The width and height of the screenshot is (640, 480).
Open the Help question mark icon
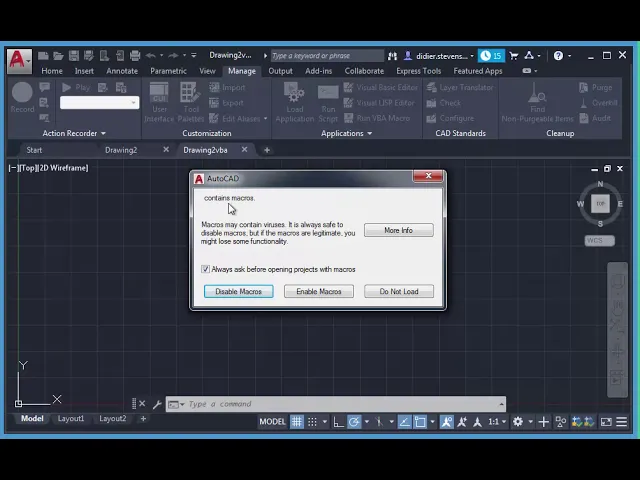[558, 56]
